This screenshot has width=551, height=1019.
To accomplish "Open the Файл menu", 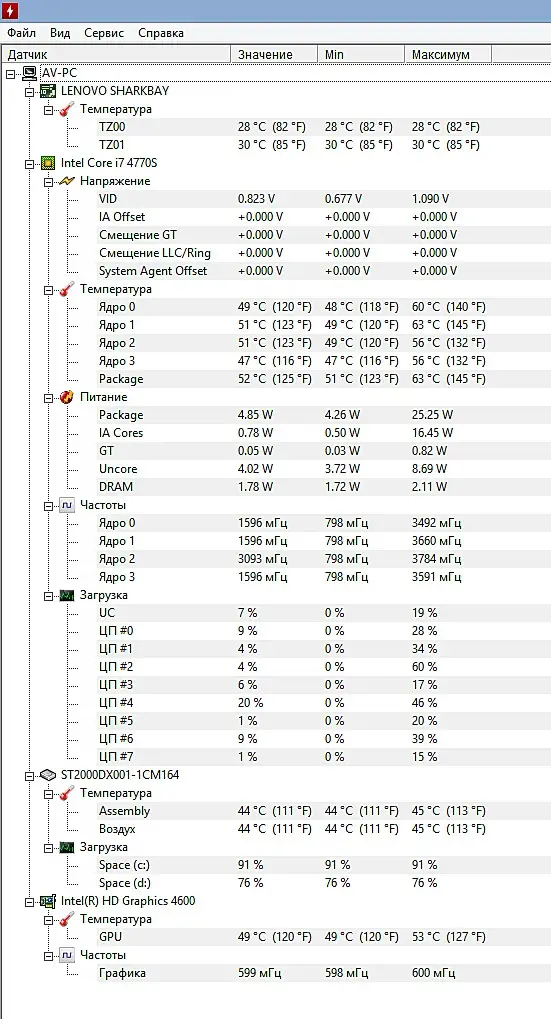I will [x=21, y=32].
